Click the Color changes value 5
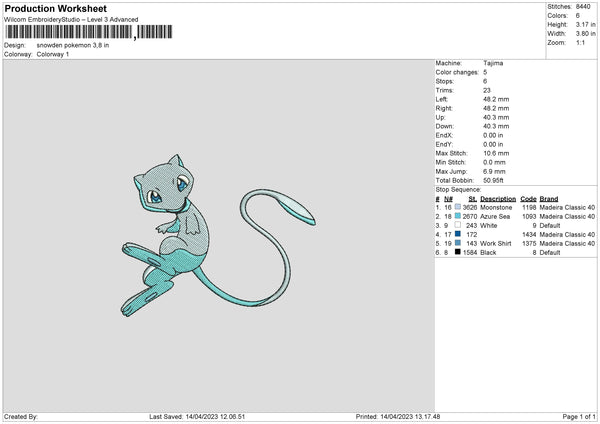This screenshot has width=600, height=424. pos(485,72)
